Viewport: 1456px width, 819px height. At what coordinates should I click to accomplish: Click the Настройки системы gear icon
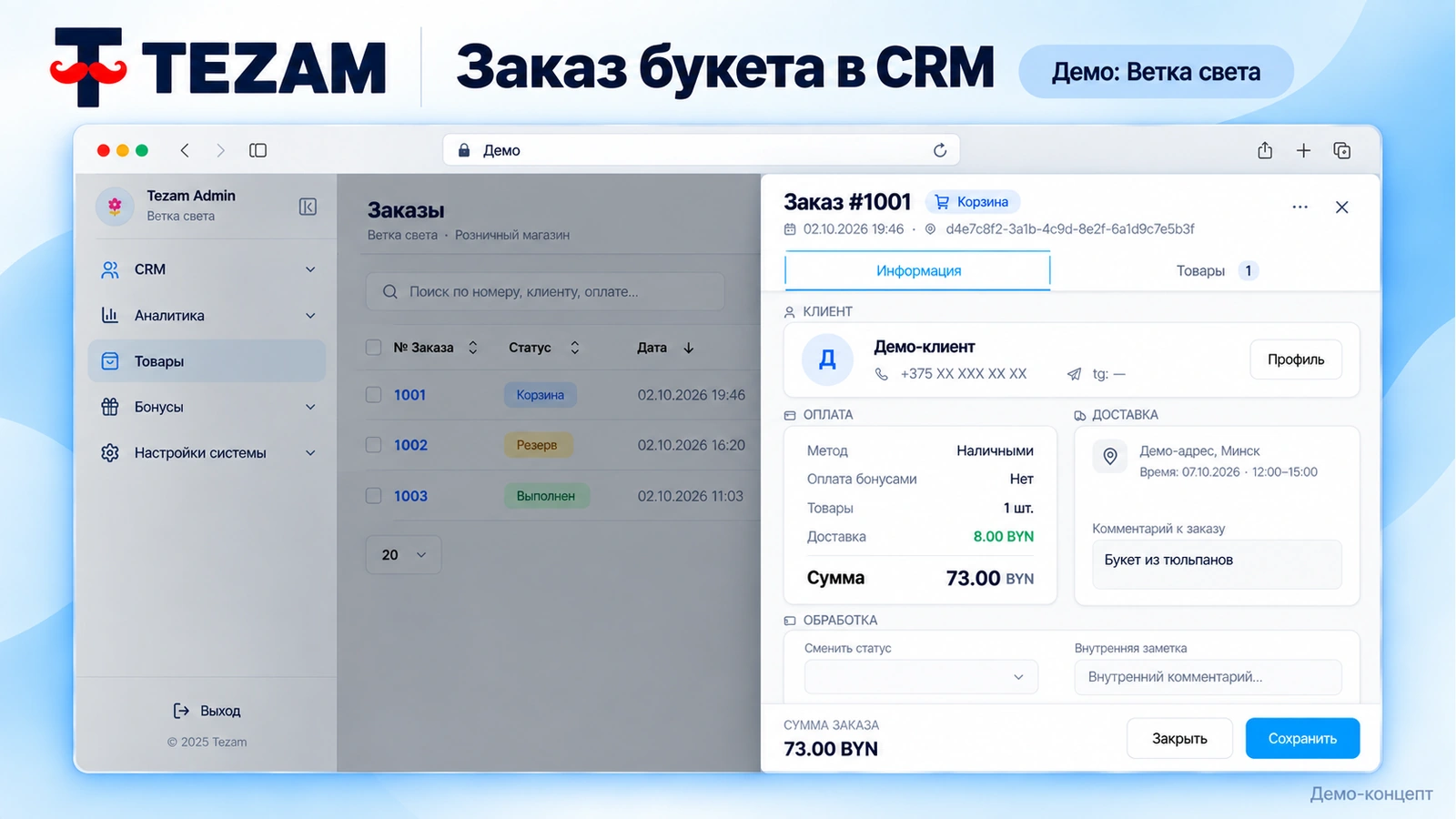tap(110, 452)
